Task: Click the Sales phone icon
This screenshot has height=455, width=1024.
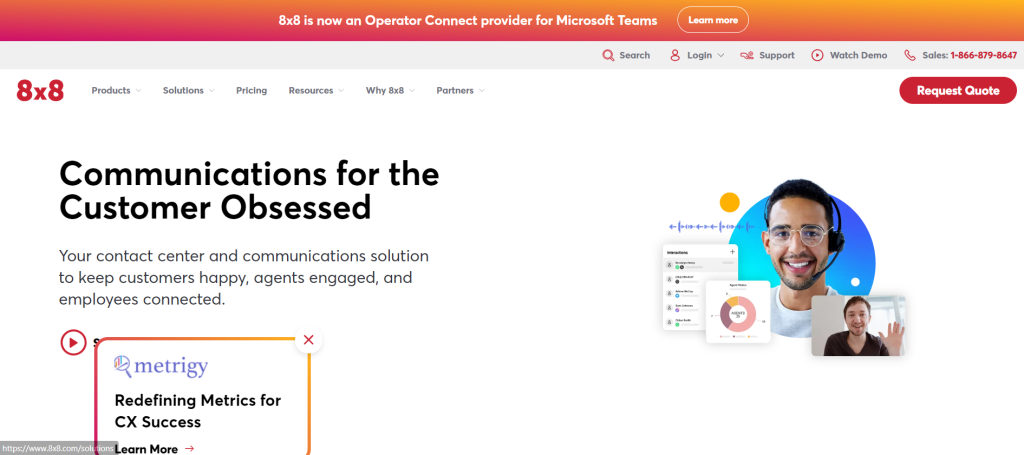Action: [x=910, y=55]
